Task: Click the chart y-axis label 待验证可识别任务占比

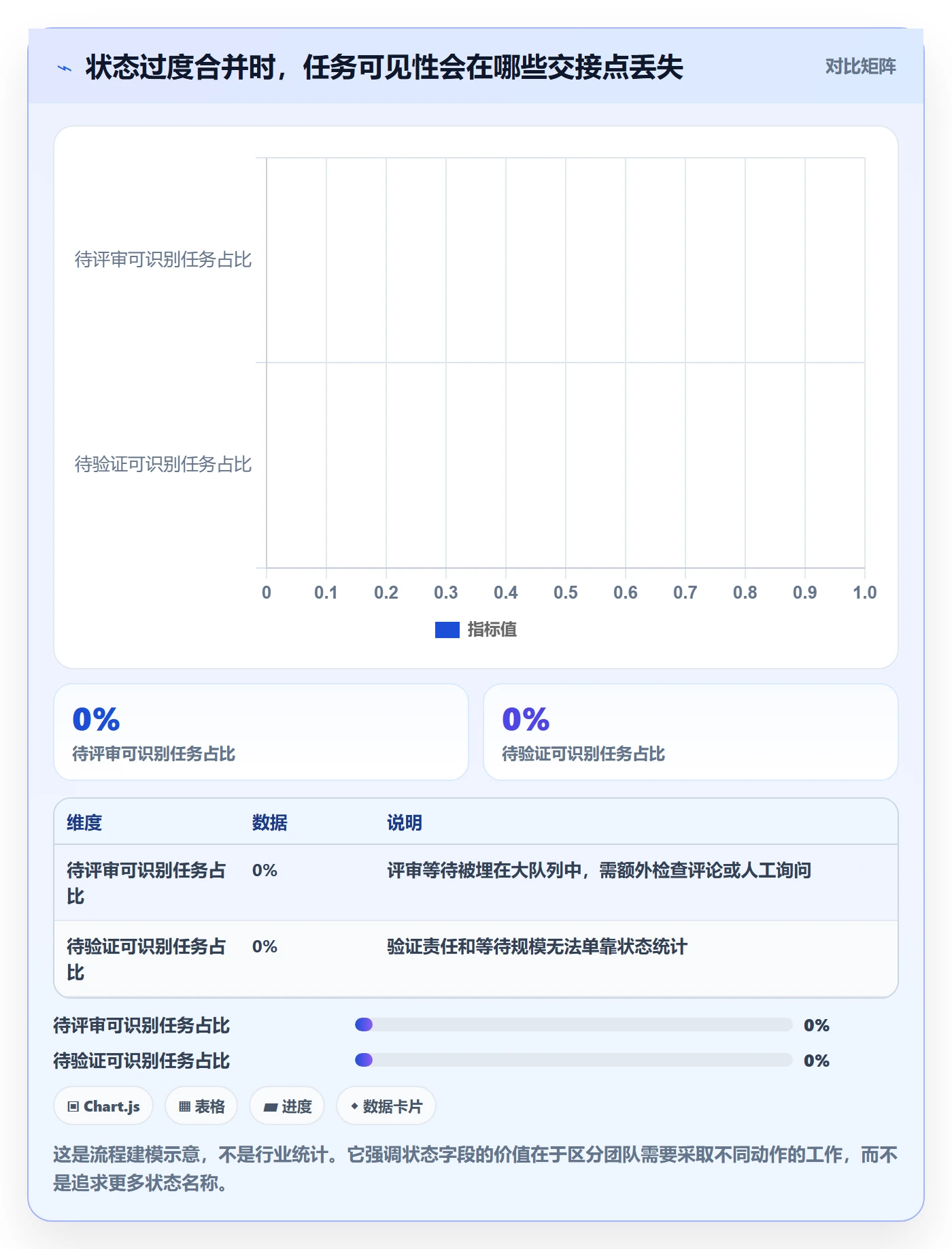Action: 163,465
